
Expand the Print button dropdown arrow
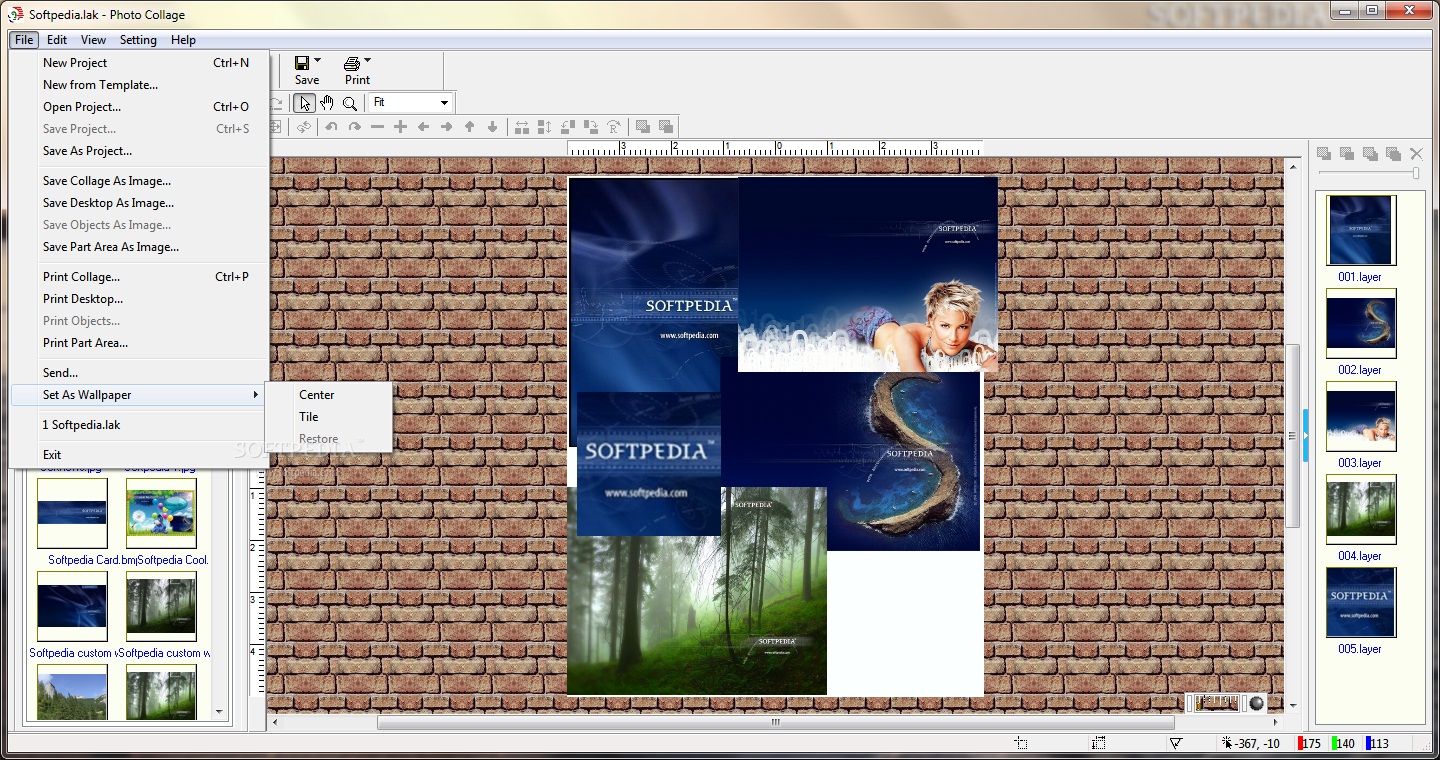(x=367, y=61)
